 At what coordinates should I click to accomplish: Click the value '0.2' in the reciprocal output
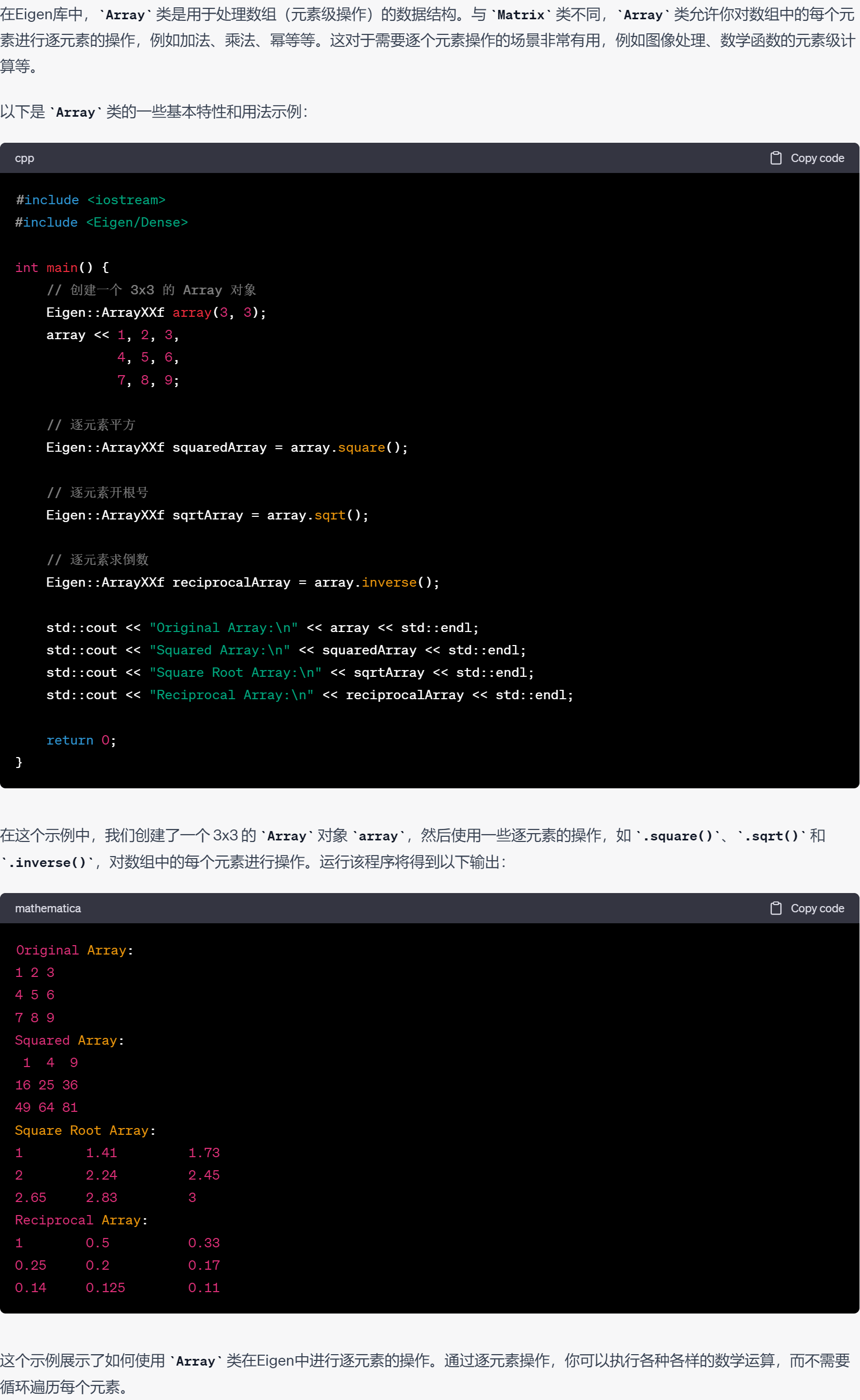pyautogui.click(x=97, y=1265)
